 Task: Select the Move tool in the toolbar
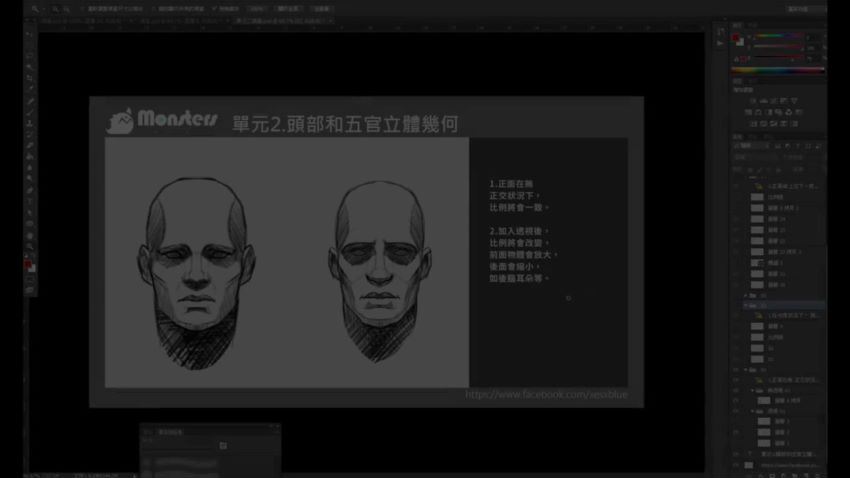click(x=30, y=34)
